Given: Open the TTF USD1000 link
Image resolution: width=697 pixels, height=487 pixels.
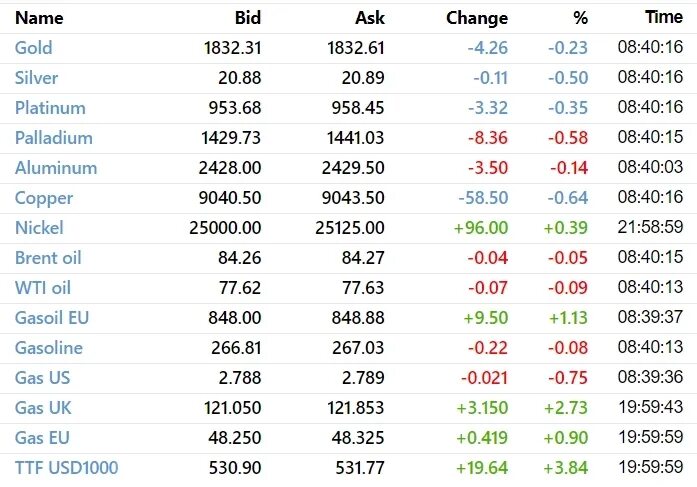Looking at the screenshot, I should [67, 468].
